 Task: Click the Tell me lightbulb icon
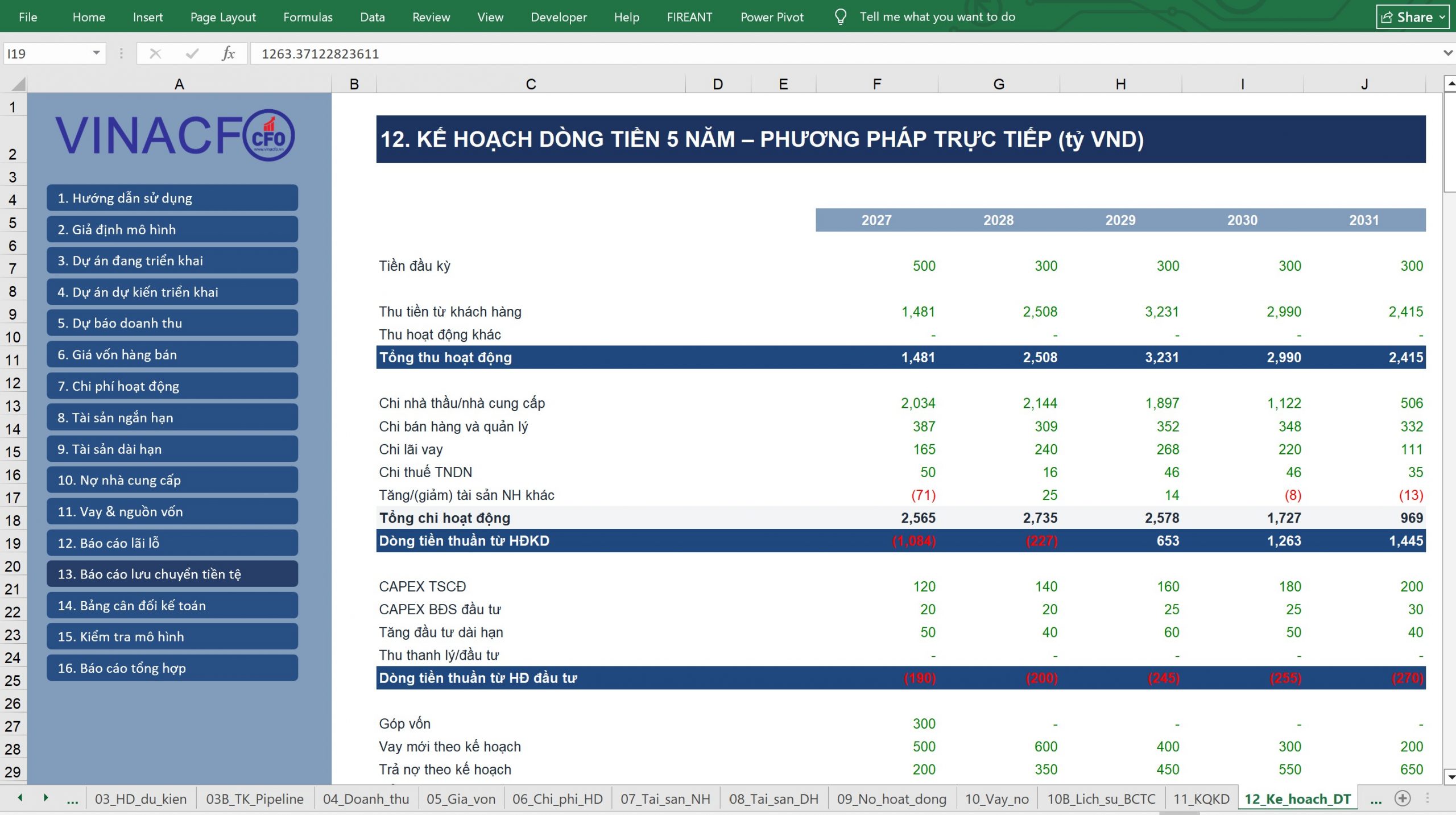tap(840, 17)
